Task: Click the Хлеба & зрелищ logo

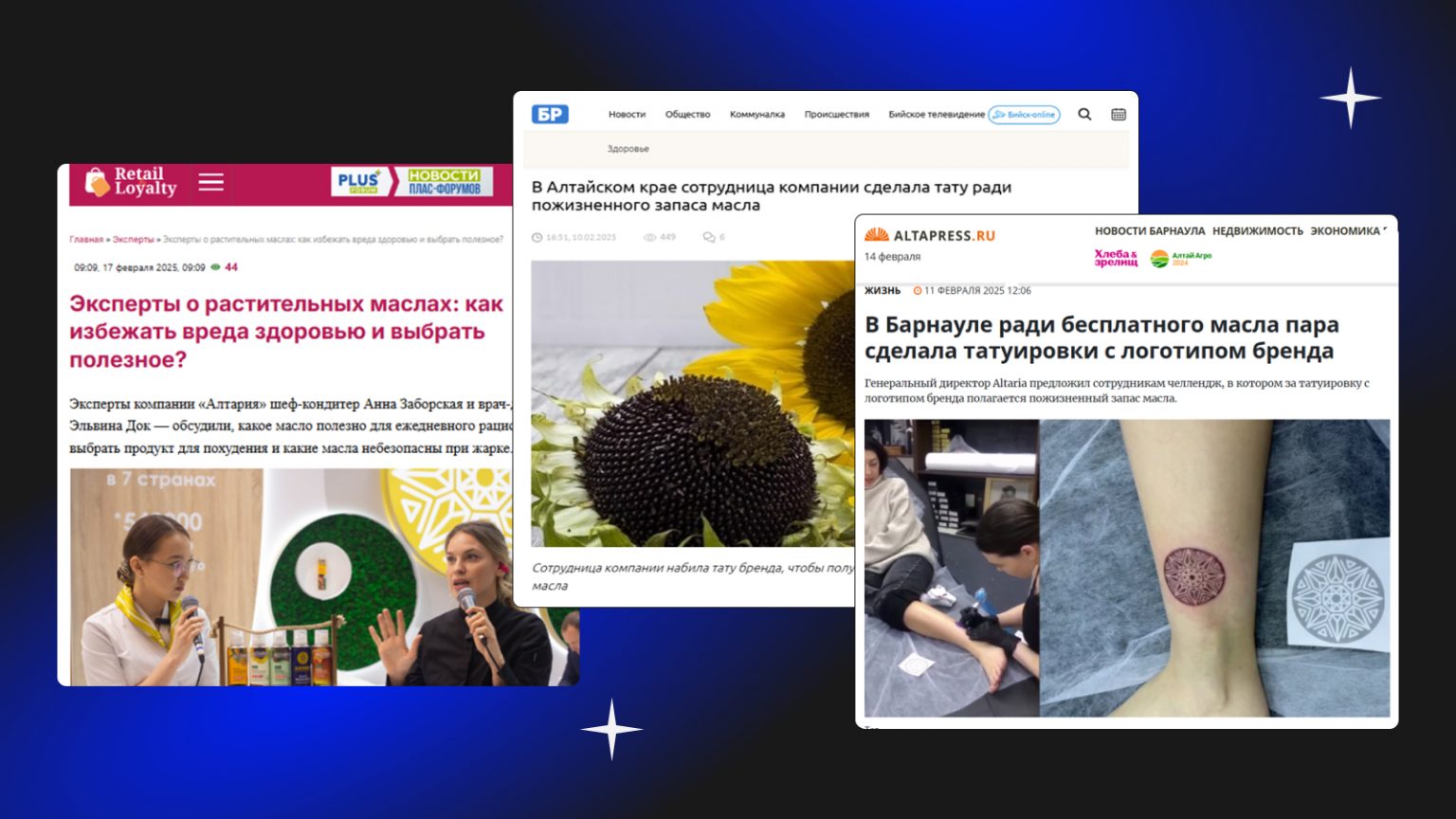Action: click(x=1116, y=258)
